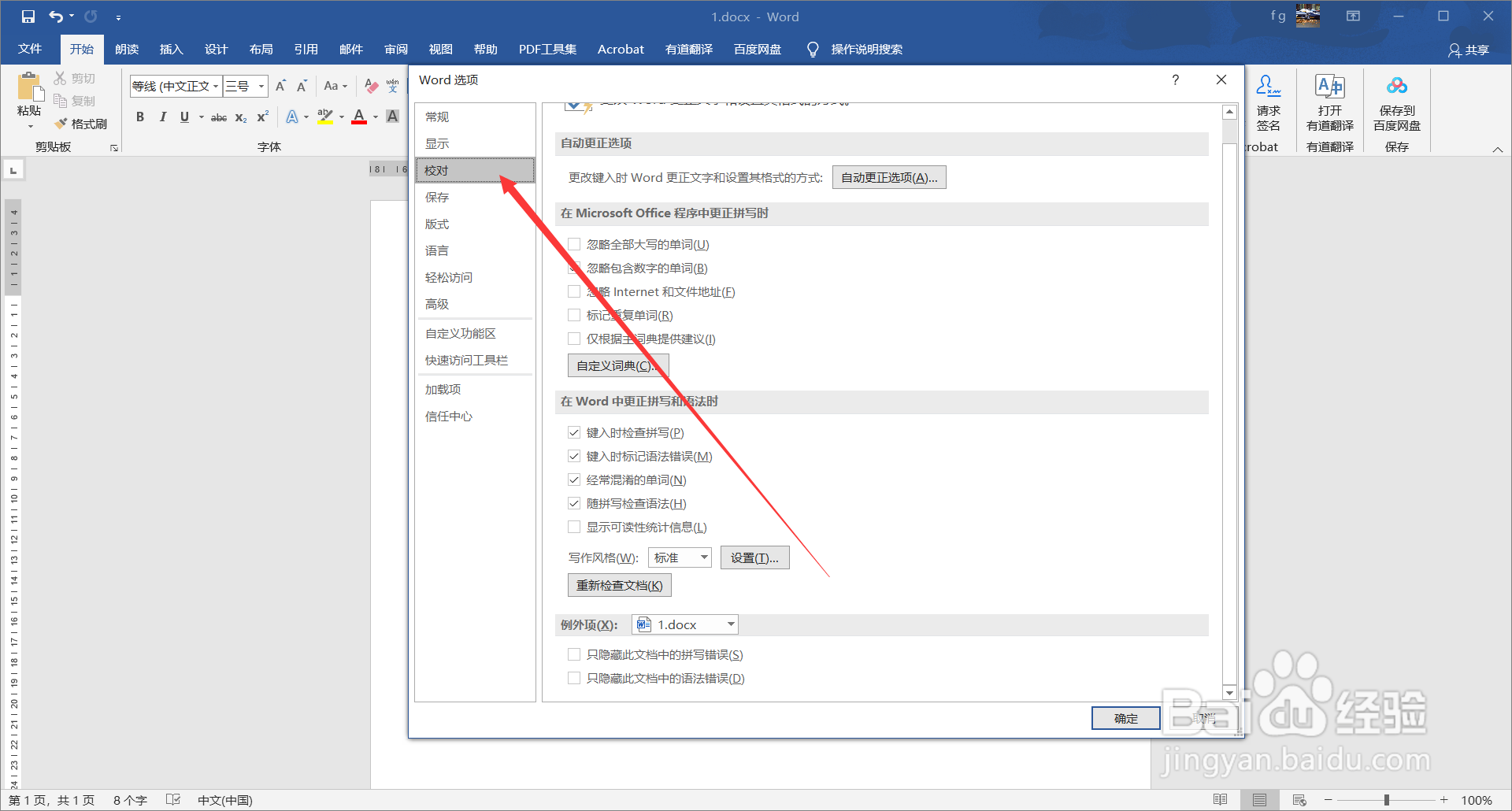Viewport: 1512px width, 811px height.
Task: Collapse the ribbon with the chevron
Action: point(1498,150)
